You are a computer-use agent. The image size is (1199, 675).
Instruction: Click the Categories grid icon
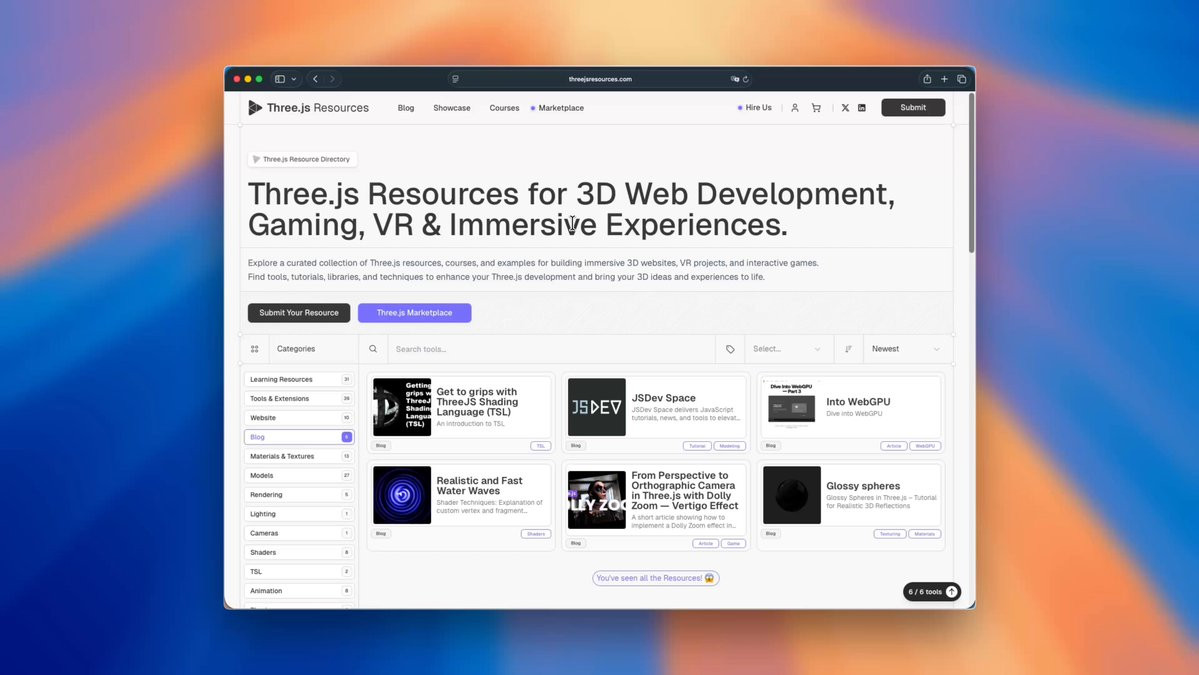[255, 349]
